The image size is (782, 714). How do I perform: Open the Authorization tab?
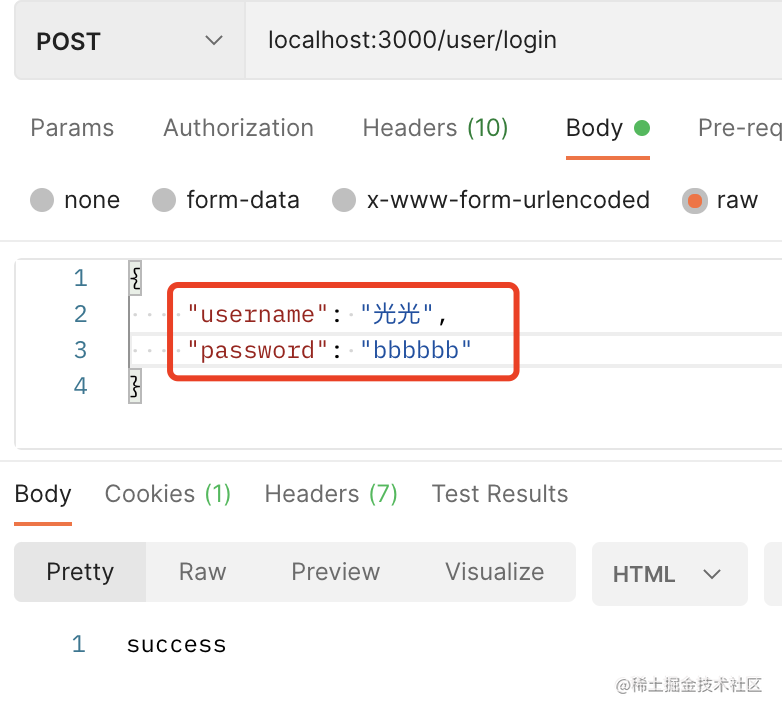coord(238,128)
